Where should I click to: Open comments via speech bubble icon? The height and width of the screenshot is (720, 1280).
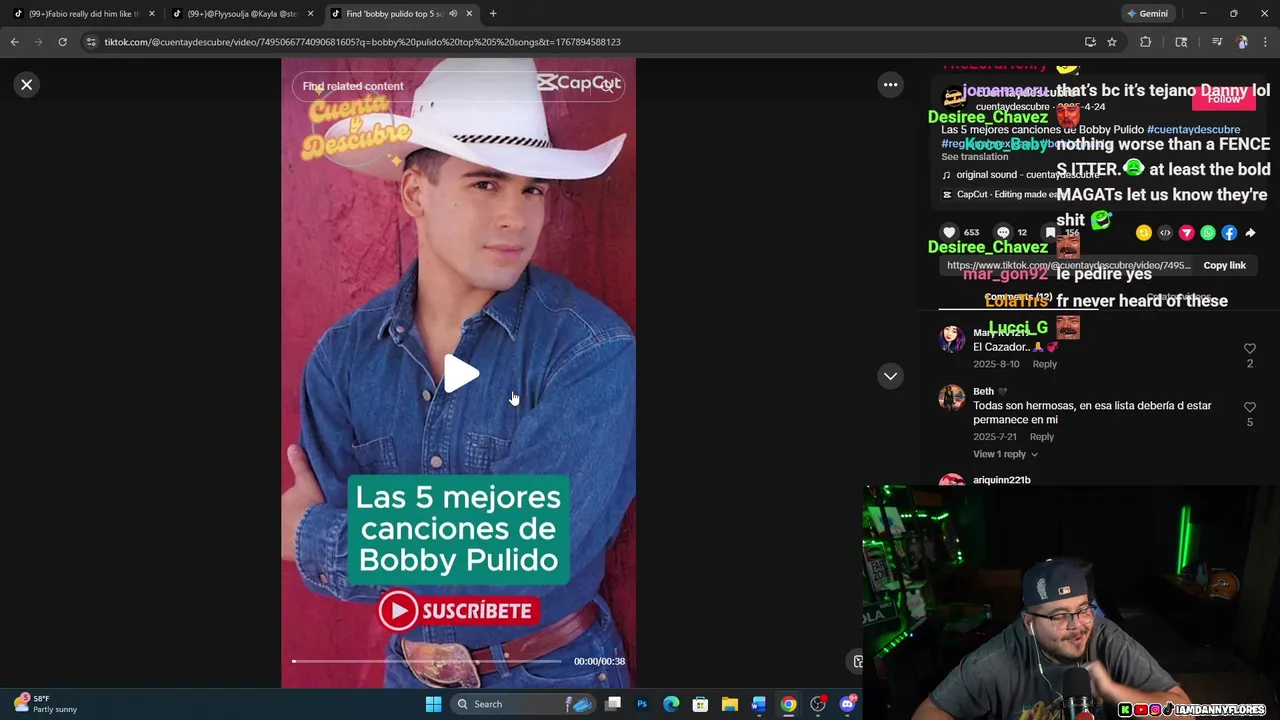click(1003, 232)
